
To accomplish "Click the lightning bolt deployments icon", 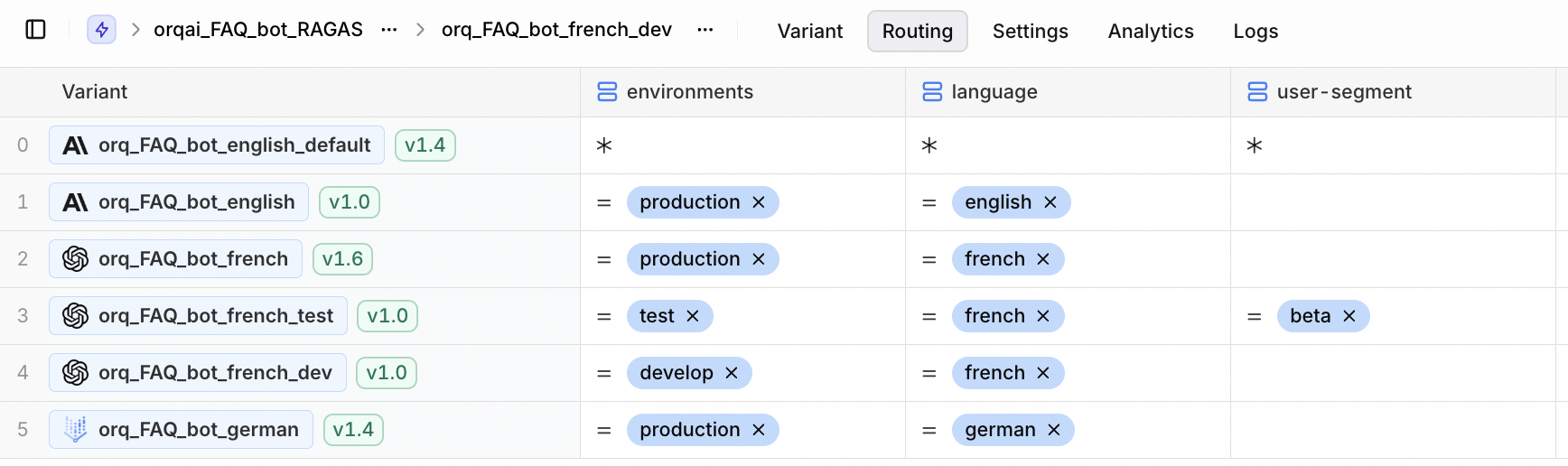I will tap(101, 30).
